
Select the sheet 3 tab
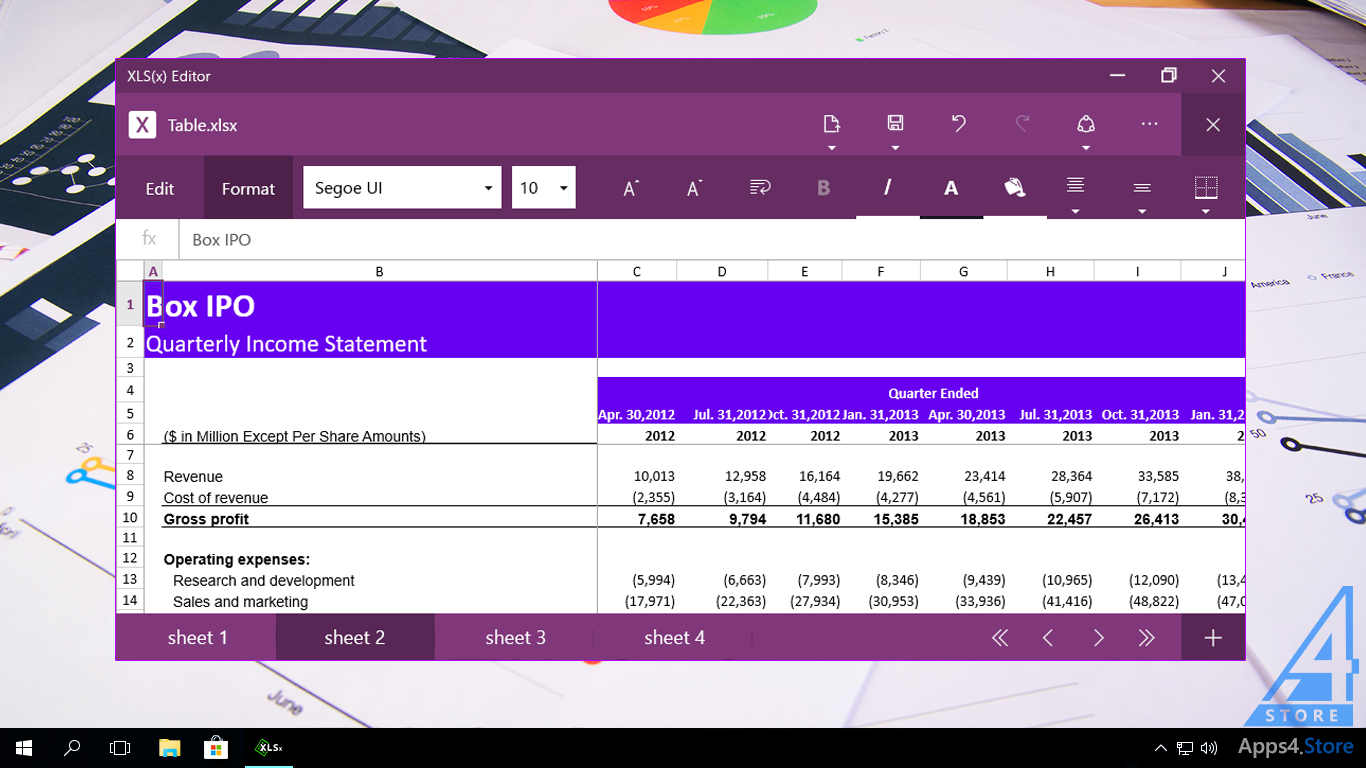point(515,637)
